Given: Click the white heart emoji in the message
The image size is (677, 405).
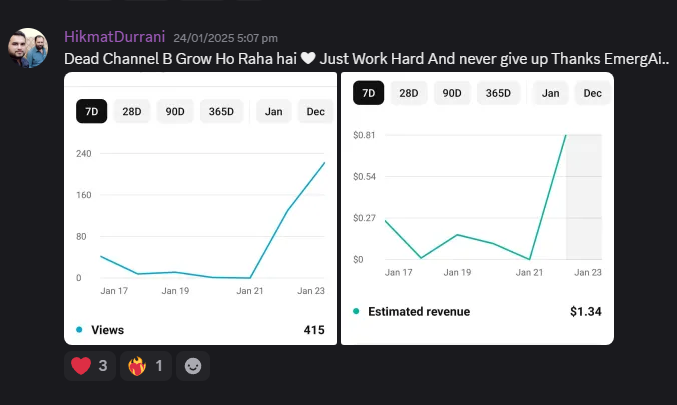Looking at the screenshot, I should 308,58.
